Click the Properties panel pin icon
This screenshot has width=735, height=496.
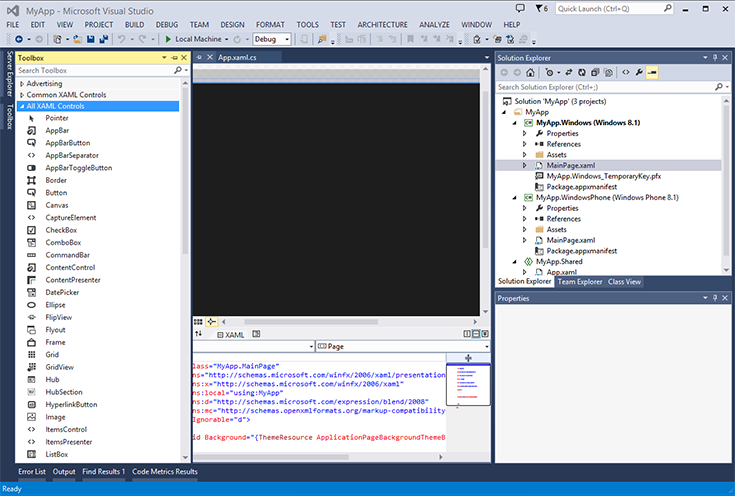click(x=715, y=298)
